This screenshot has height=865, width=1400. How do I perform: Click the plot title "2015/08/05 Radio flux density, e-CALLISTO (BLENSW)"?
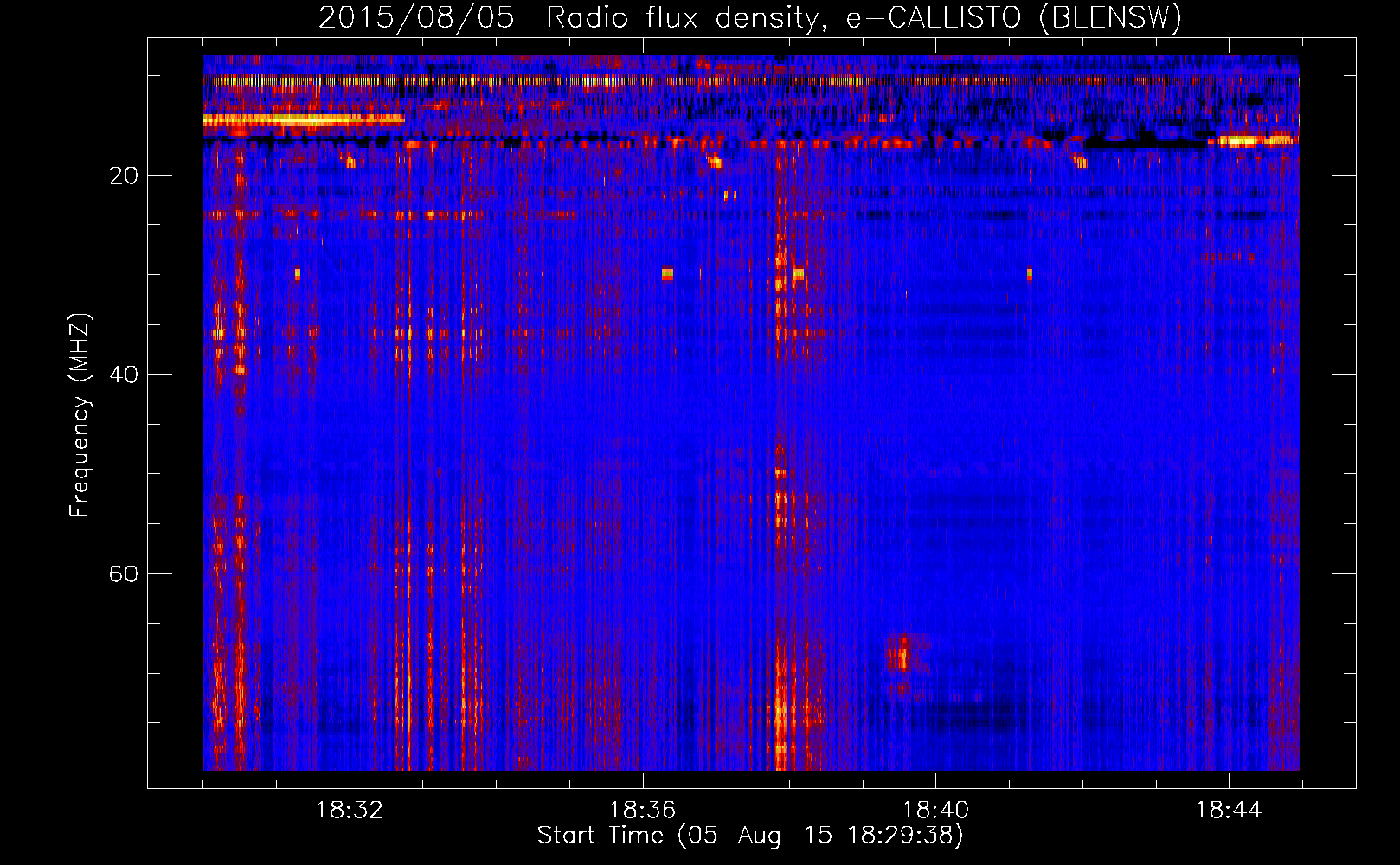pos(750,17)
